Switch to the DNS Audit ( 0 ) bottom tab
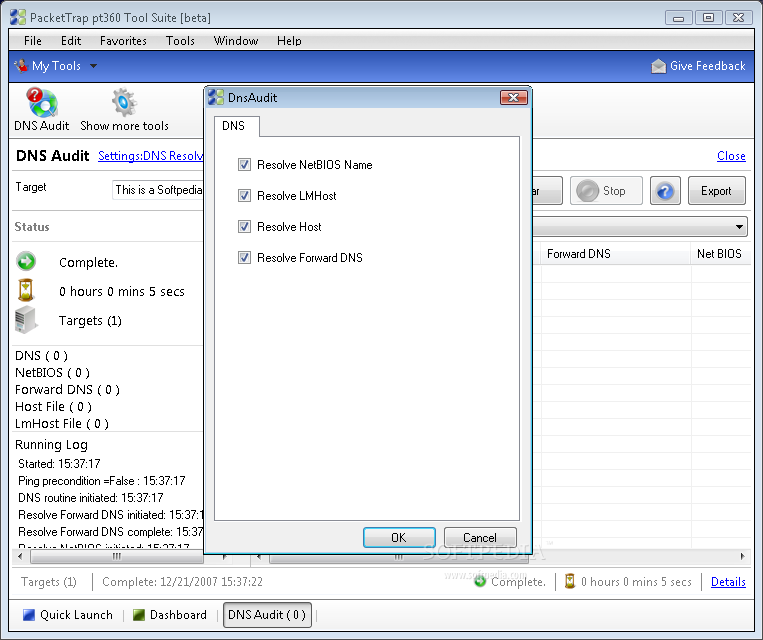Image resolution: width=763 pixels, height=640 pixels. coord(267,615)
